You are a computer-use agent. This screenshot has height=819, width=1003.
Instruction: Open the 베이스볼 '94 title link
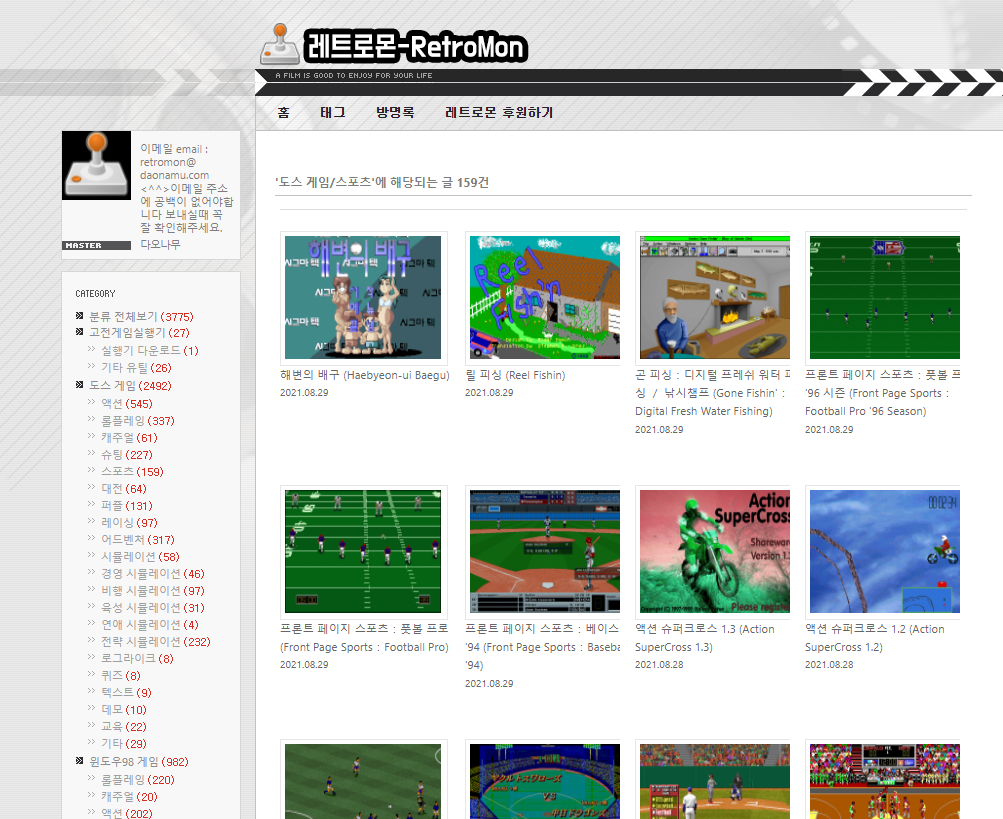point(542,647)
